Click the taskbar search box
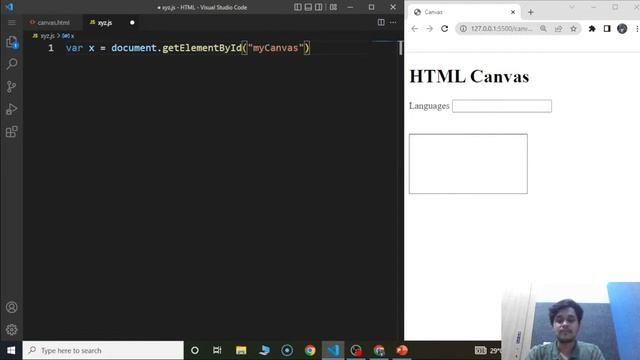The width and height of the screenshot is (640, 360). (103, 350)
